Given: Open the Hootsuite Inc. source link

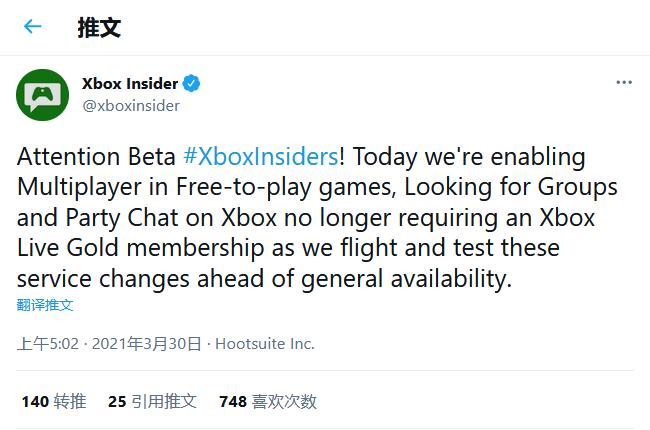Looking at the screenshot, I should [x=265, y=344].
